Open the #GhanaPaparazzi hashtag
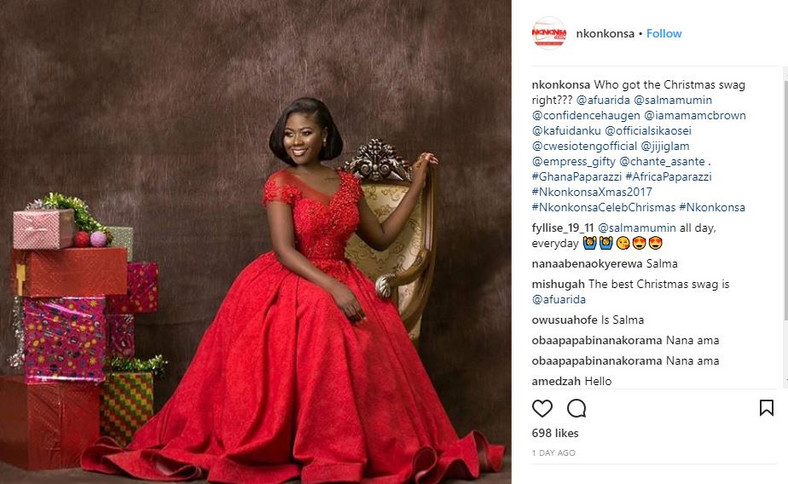788x484 pixels. pos(576,177)
